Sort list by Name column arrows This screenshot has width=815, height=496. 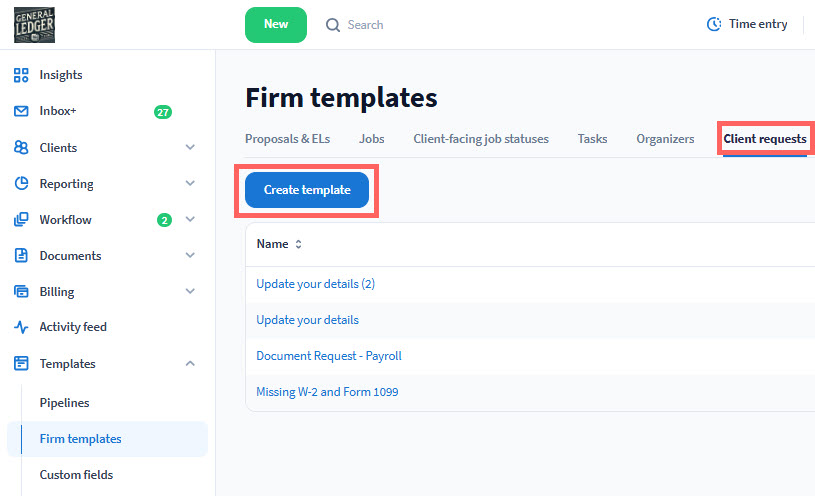[x=298, y=244]
